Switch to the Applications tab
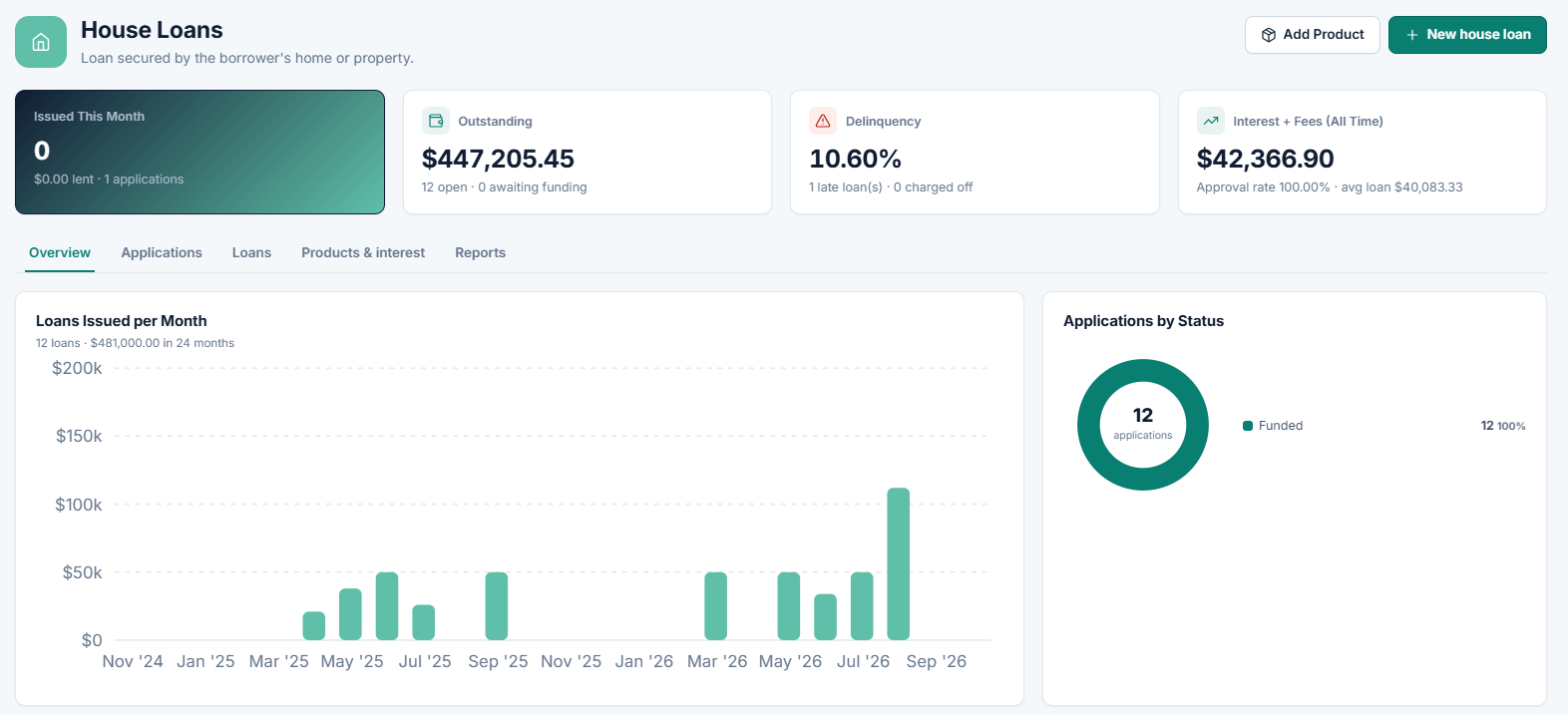1568x715 pixels. coord(162,253)
